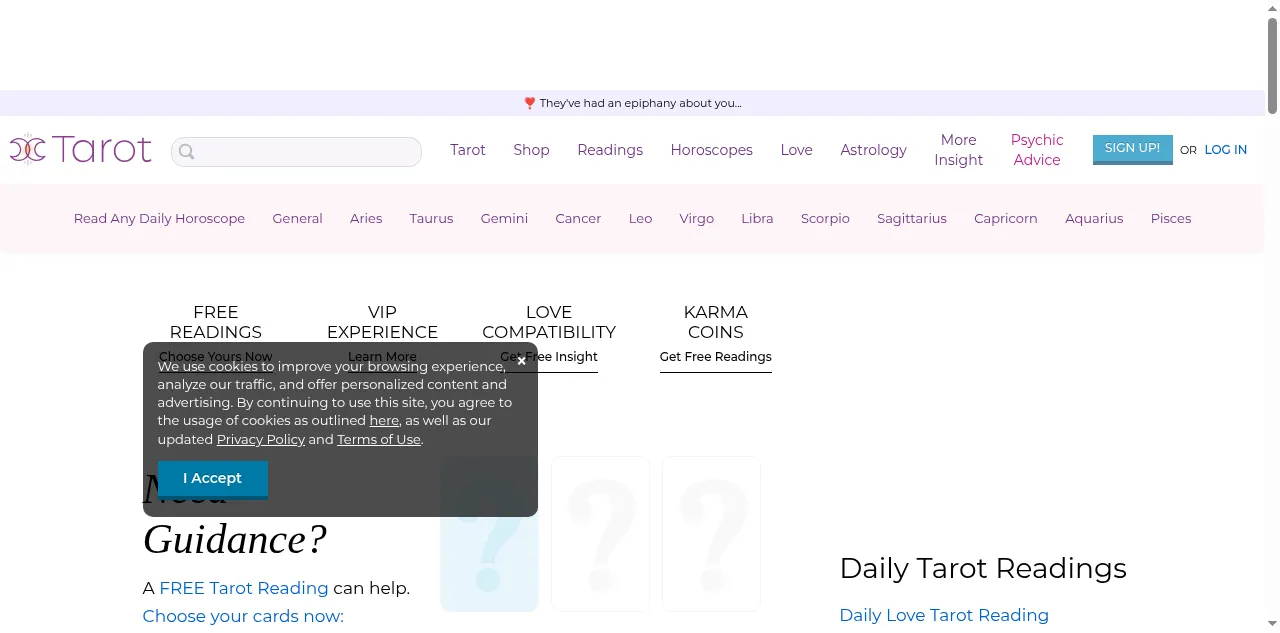Open the Love menu item
The image size is (1280, 633).
796,150
